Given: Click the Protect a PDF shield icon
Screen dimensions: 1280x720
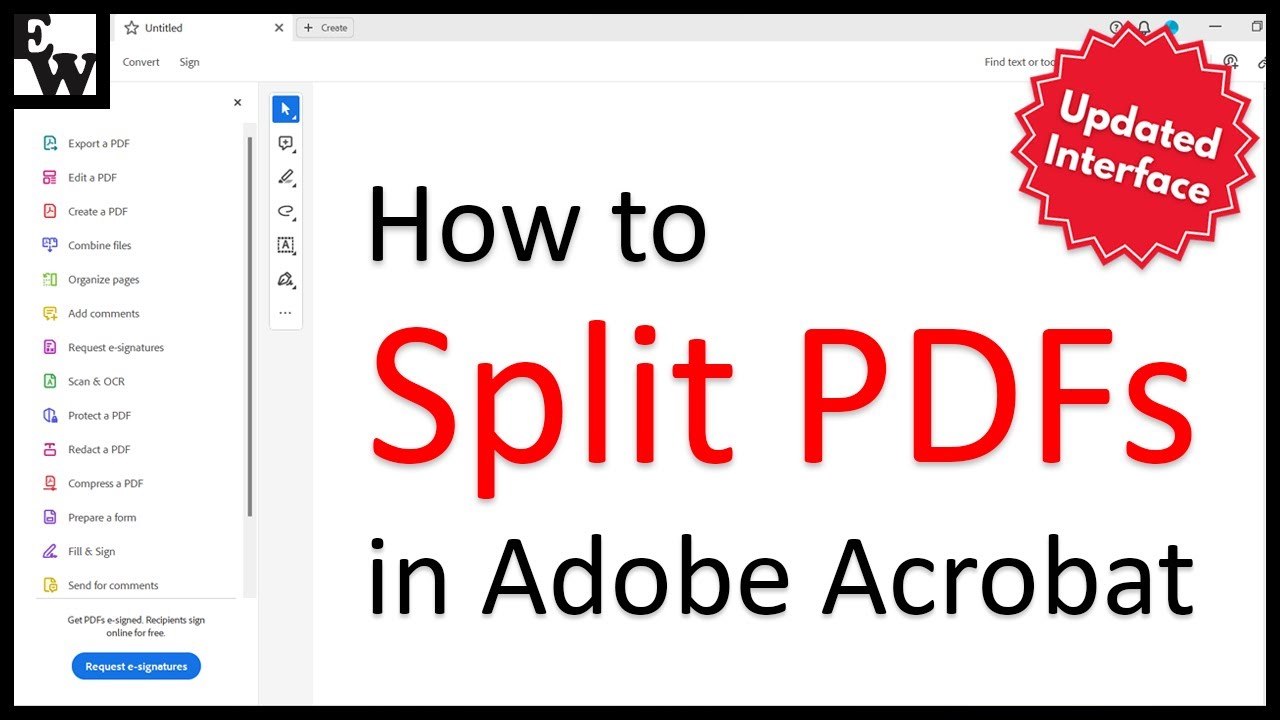Looking at the screenshot, I should click(50, 415).
